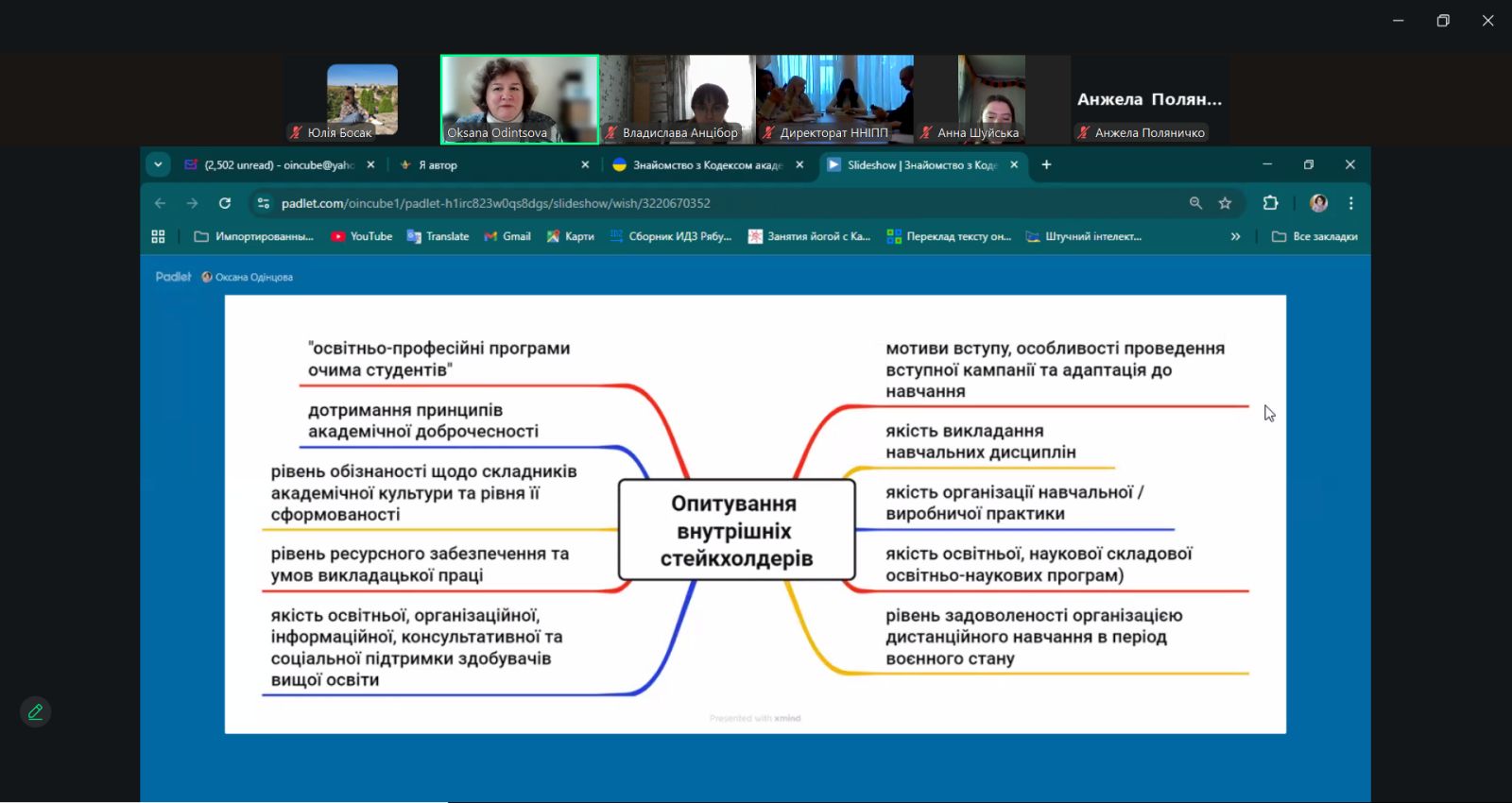
Task: Open the Gmail bookmark
Action: coord(507,236)
